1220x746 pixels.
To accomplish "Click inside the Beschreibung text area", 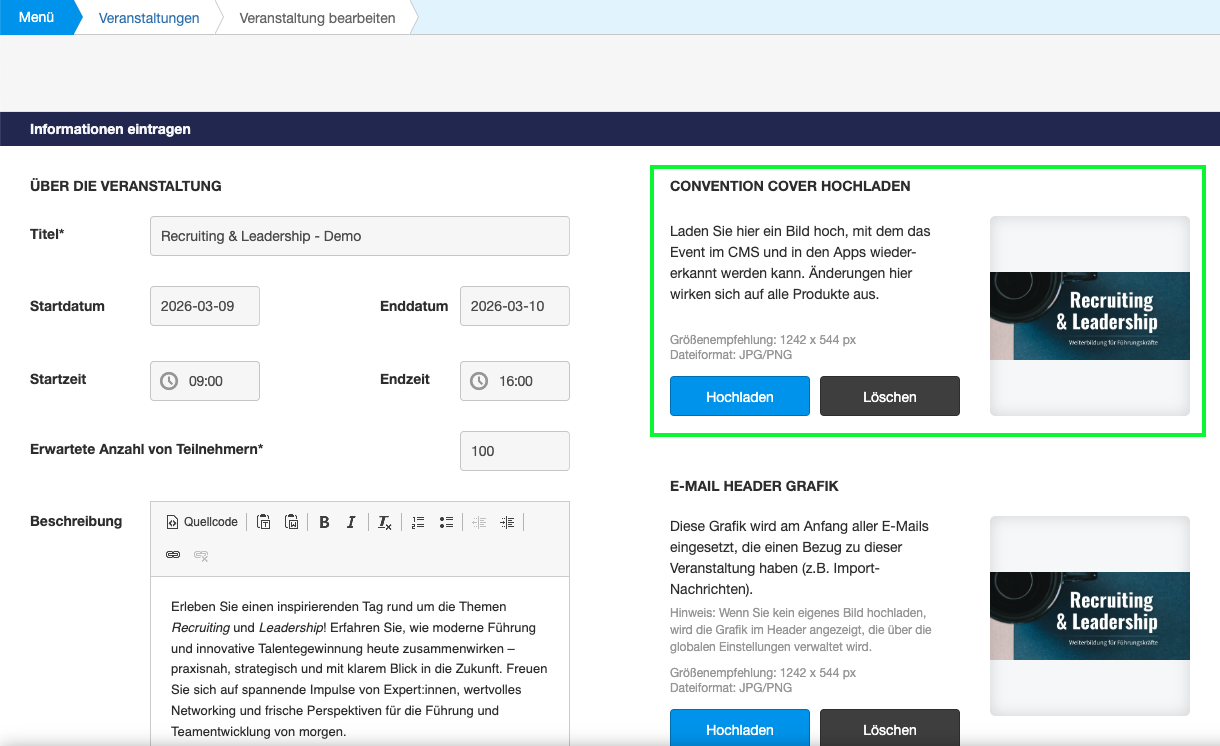I will coord(360,661).
